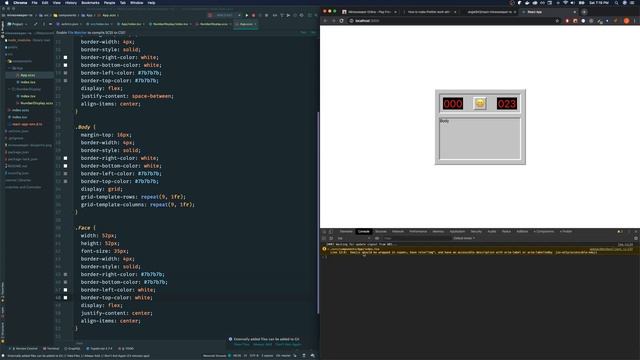Open the Default levels dropdown in console
The height and width of the screenshot is (360, 640).
pyautogui.click(x=464, y=238)
